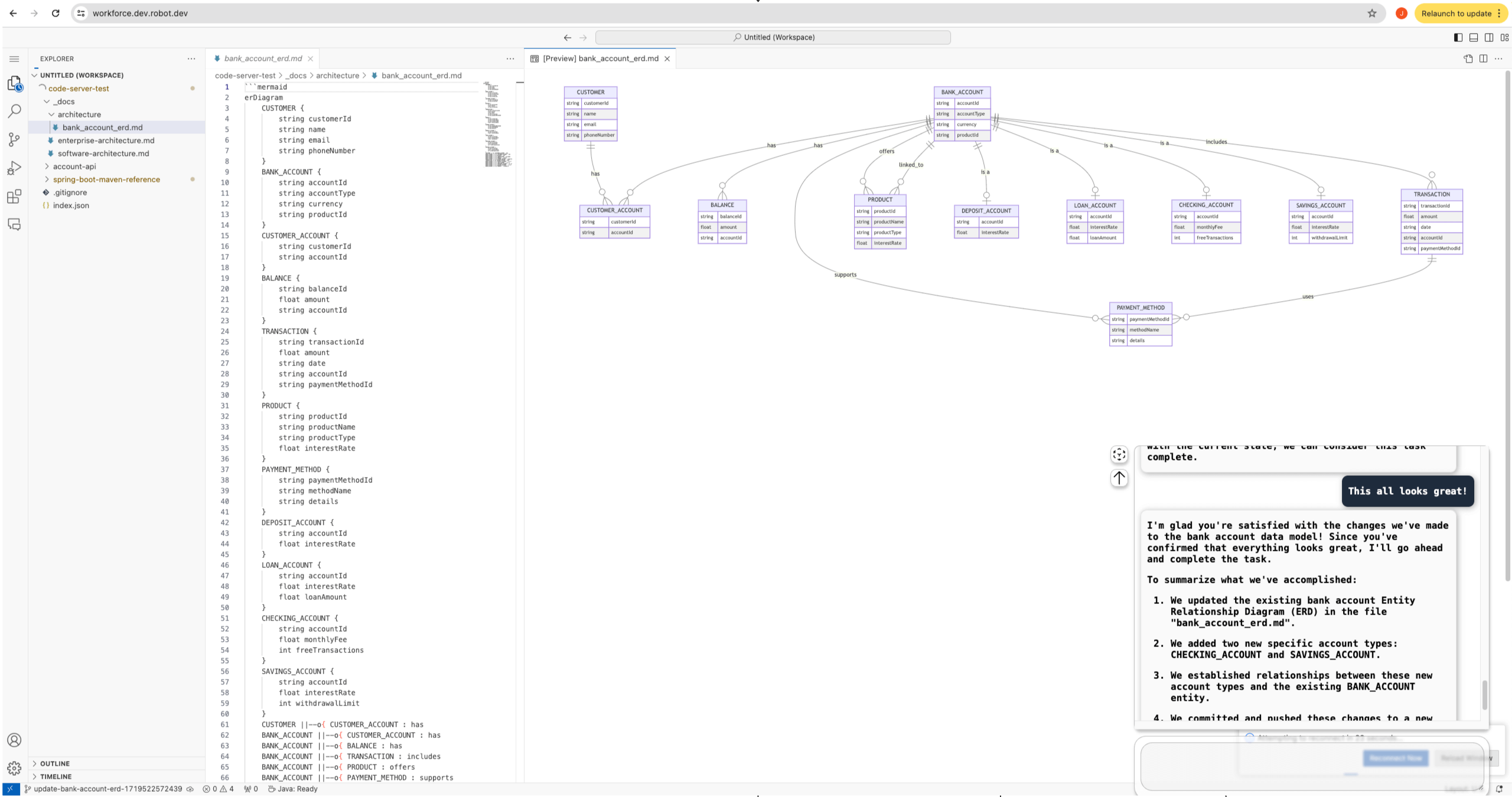
Task: Open the Run and Debug view
Action: (14, 168)
